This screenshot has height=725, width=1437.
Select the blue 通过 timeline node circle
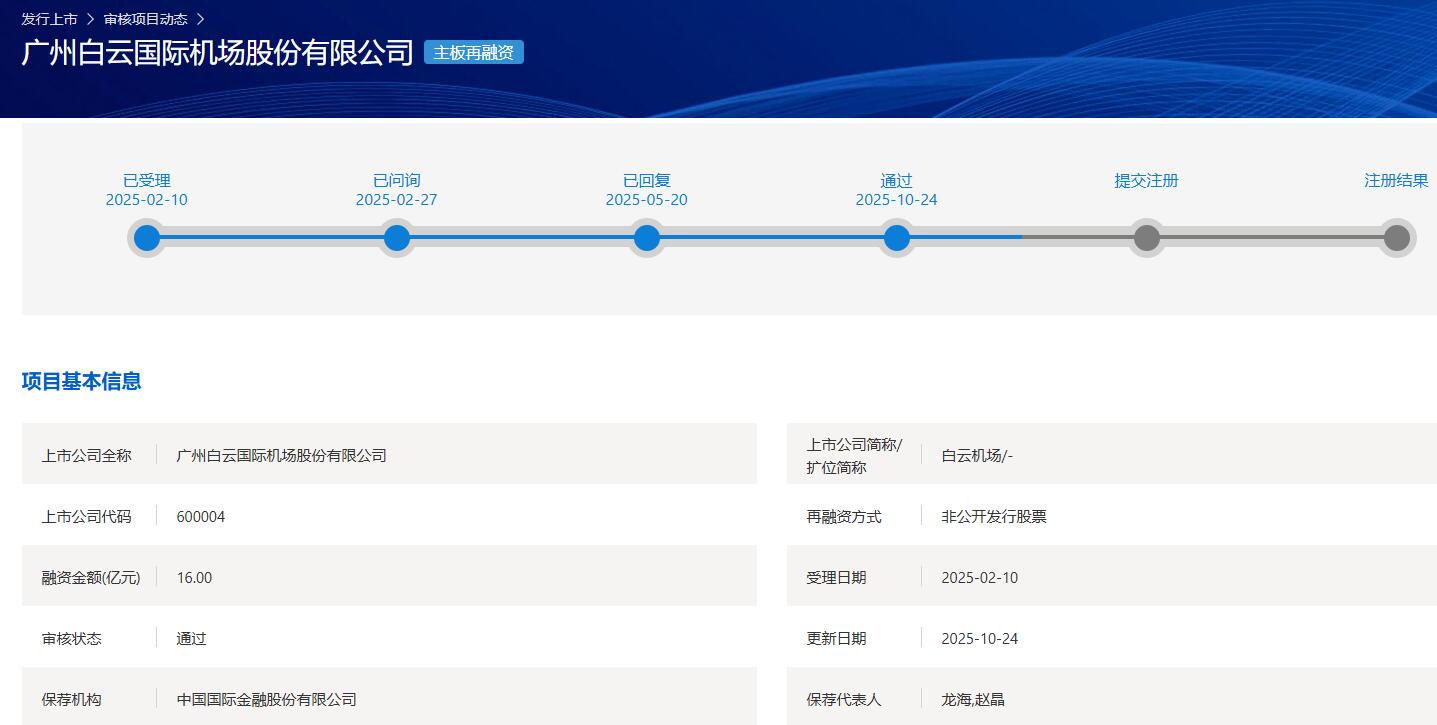click(897, 238)
